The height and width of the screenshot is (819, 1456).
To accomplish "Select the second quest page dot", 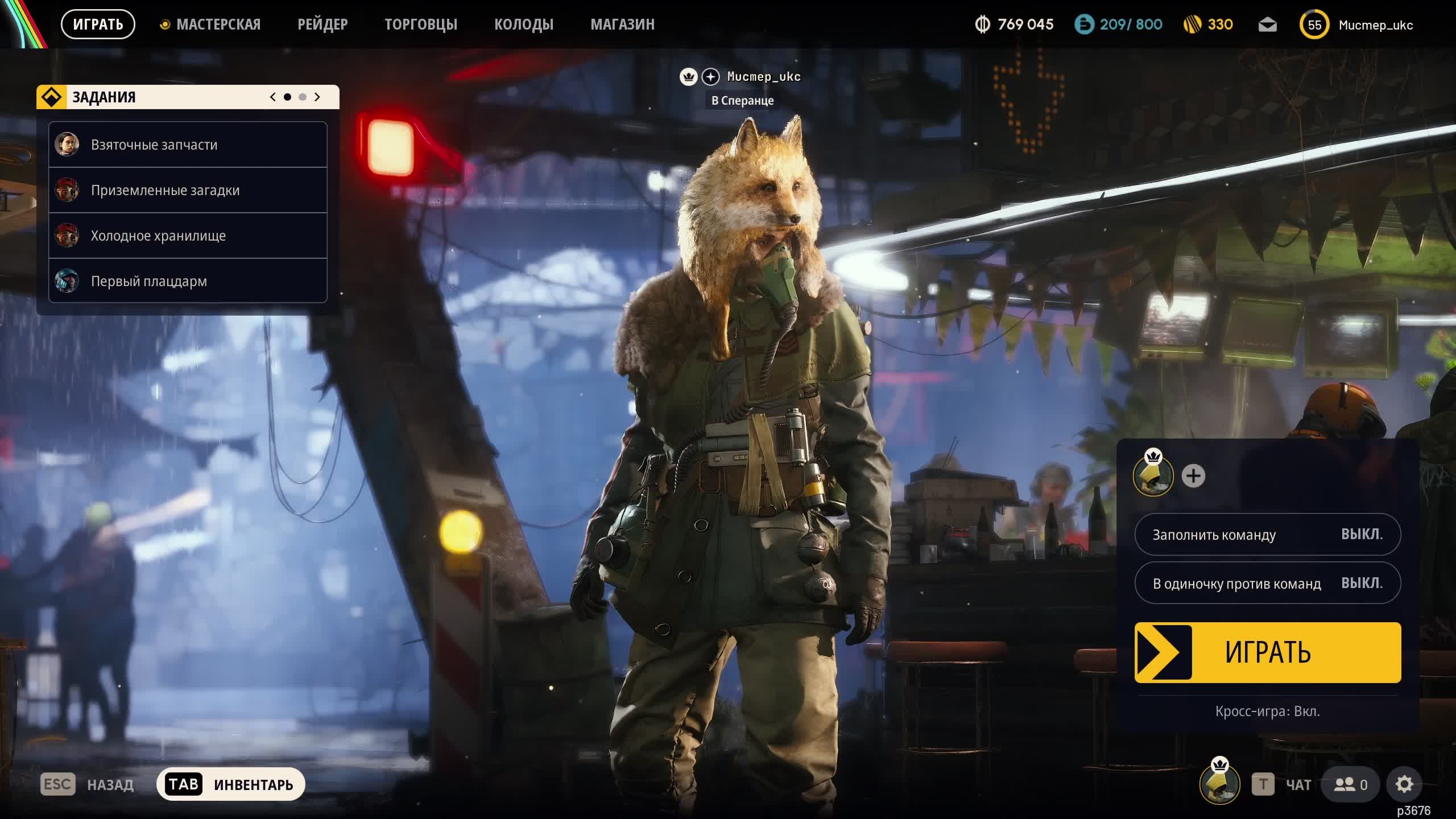I will 303,97.
